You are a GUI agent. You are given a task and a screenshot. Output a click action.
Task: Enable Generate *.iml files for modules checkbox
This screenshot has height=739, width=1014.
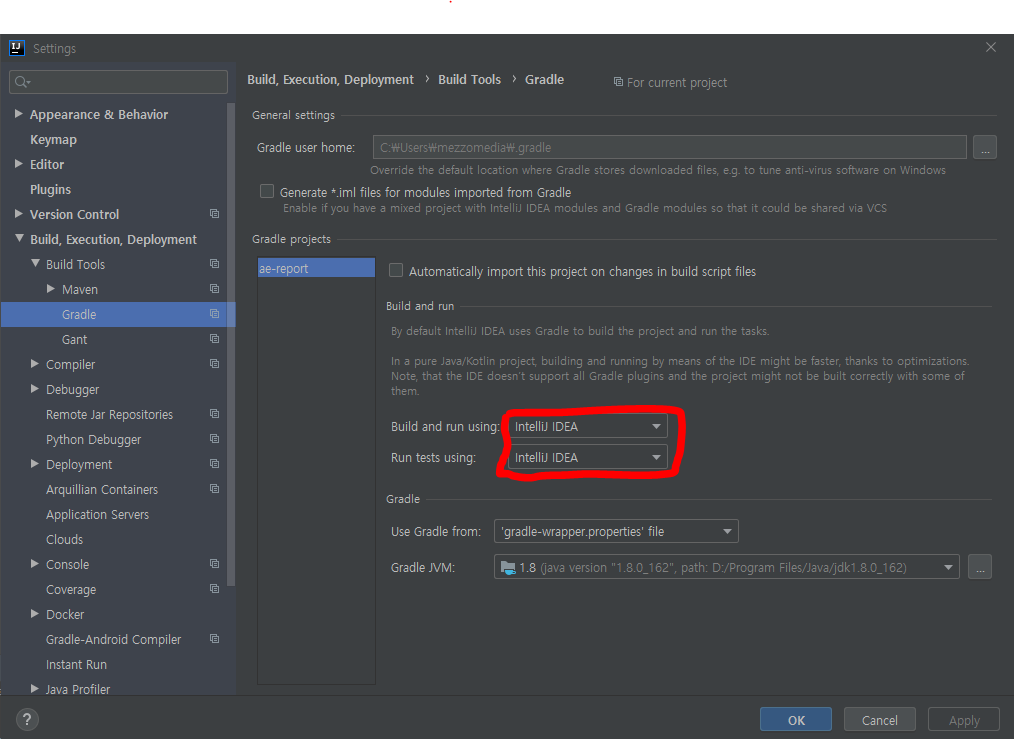[266, 191]
